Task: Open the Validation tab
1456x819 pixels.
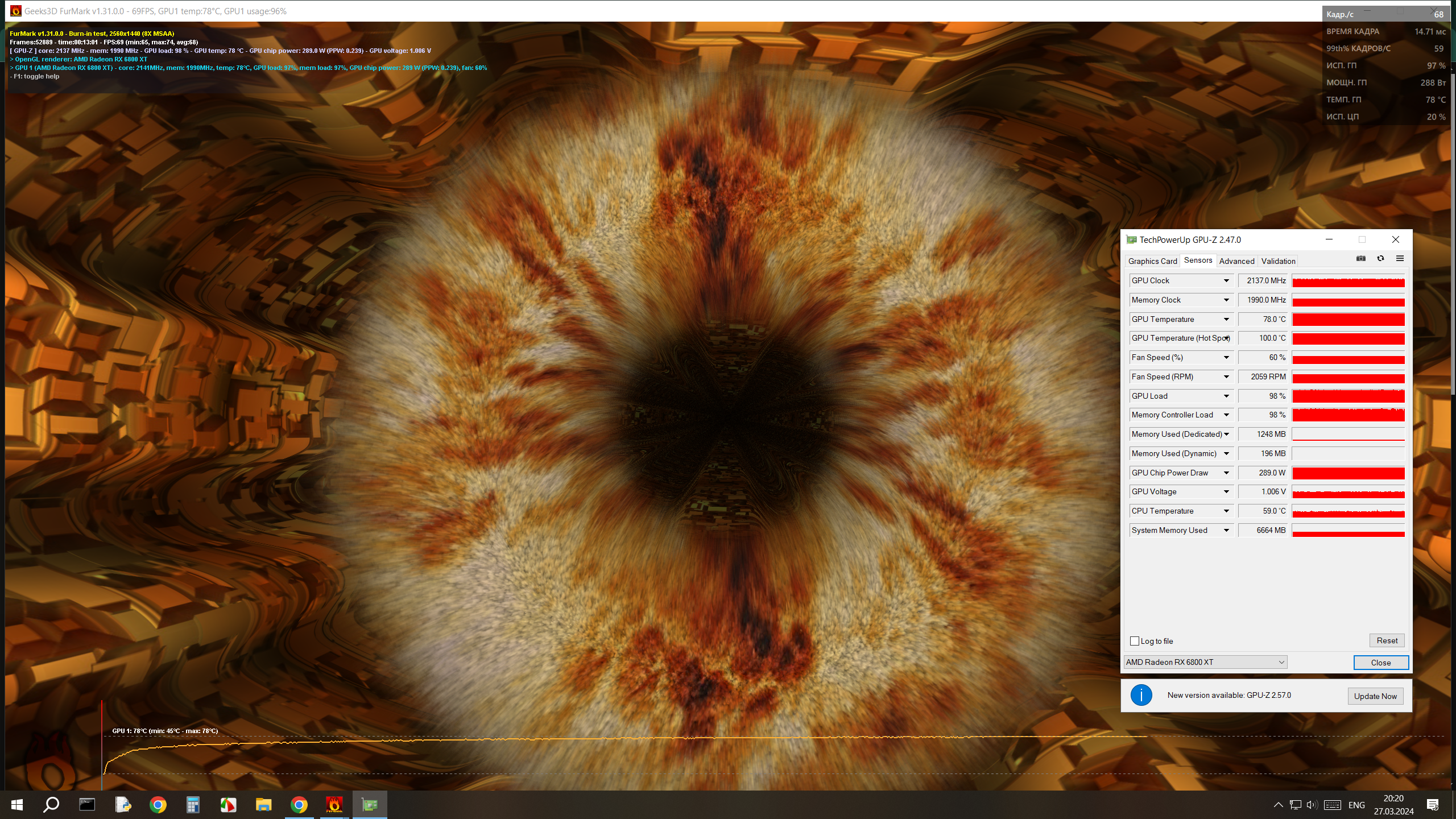Action: 1278,261
